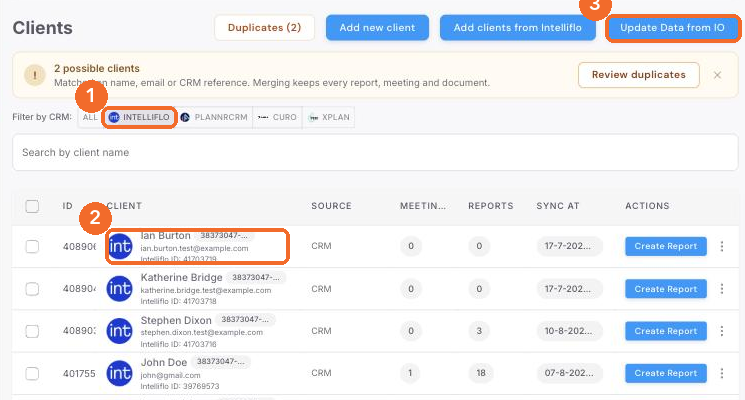745x400 pixels.
Task: Click the Intelliflo avatar icon for John Doe
Action: [119, 373]
